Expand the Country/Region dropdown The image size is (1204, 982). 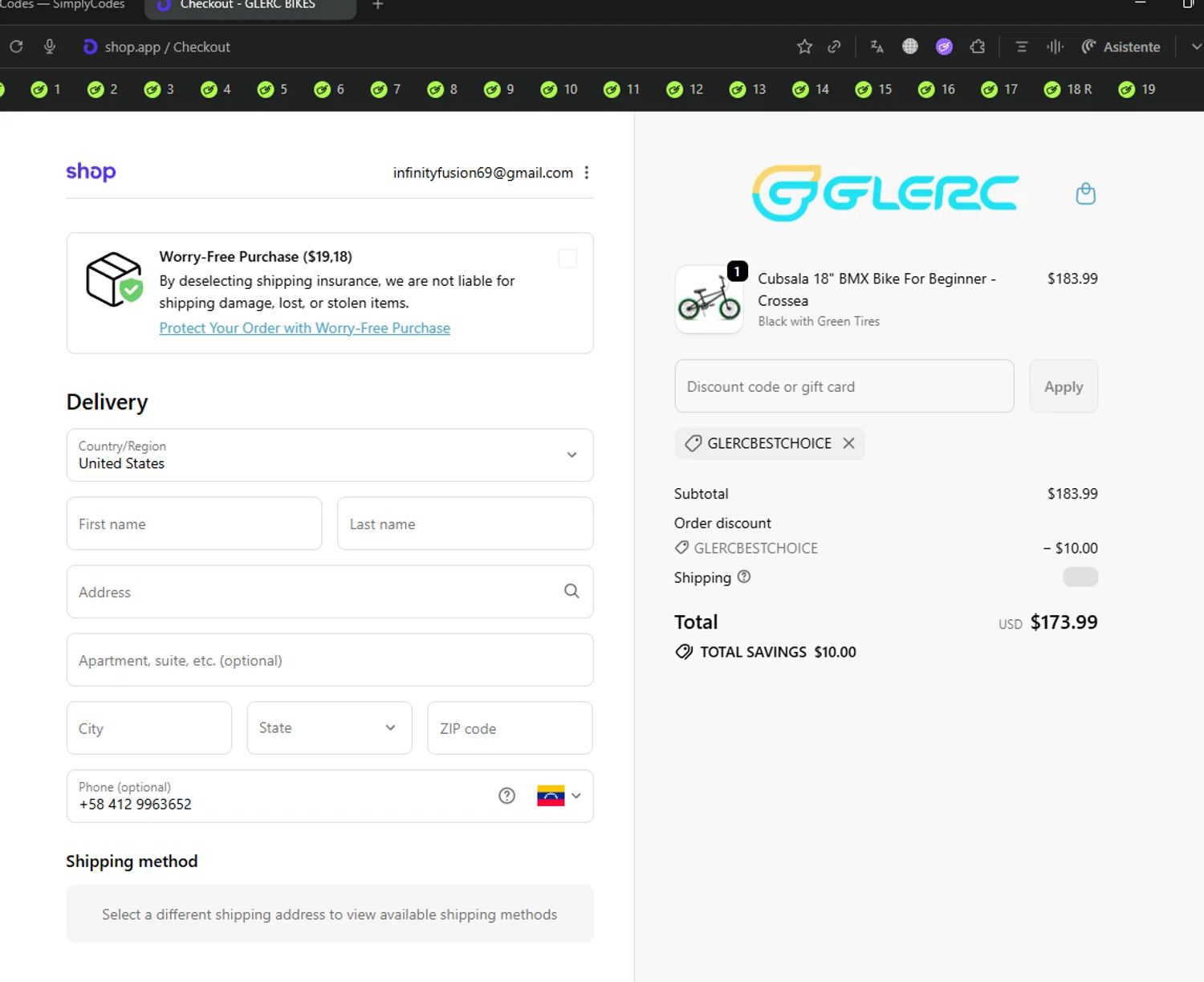click(330, 455)
